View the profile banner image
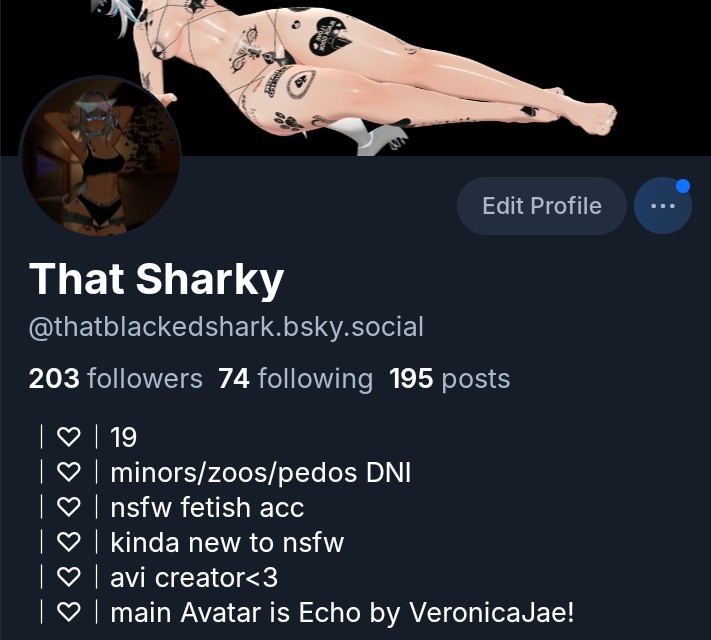 tap(356, 78)
